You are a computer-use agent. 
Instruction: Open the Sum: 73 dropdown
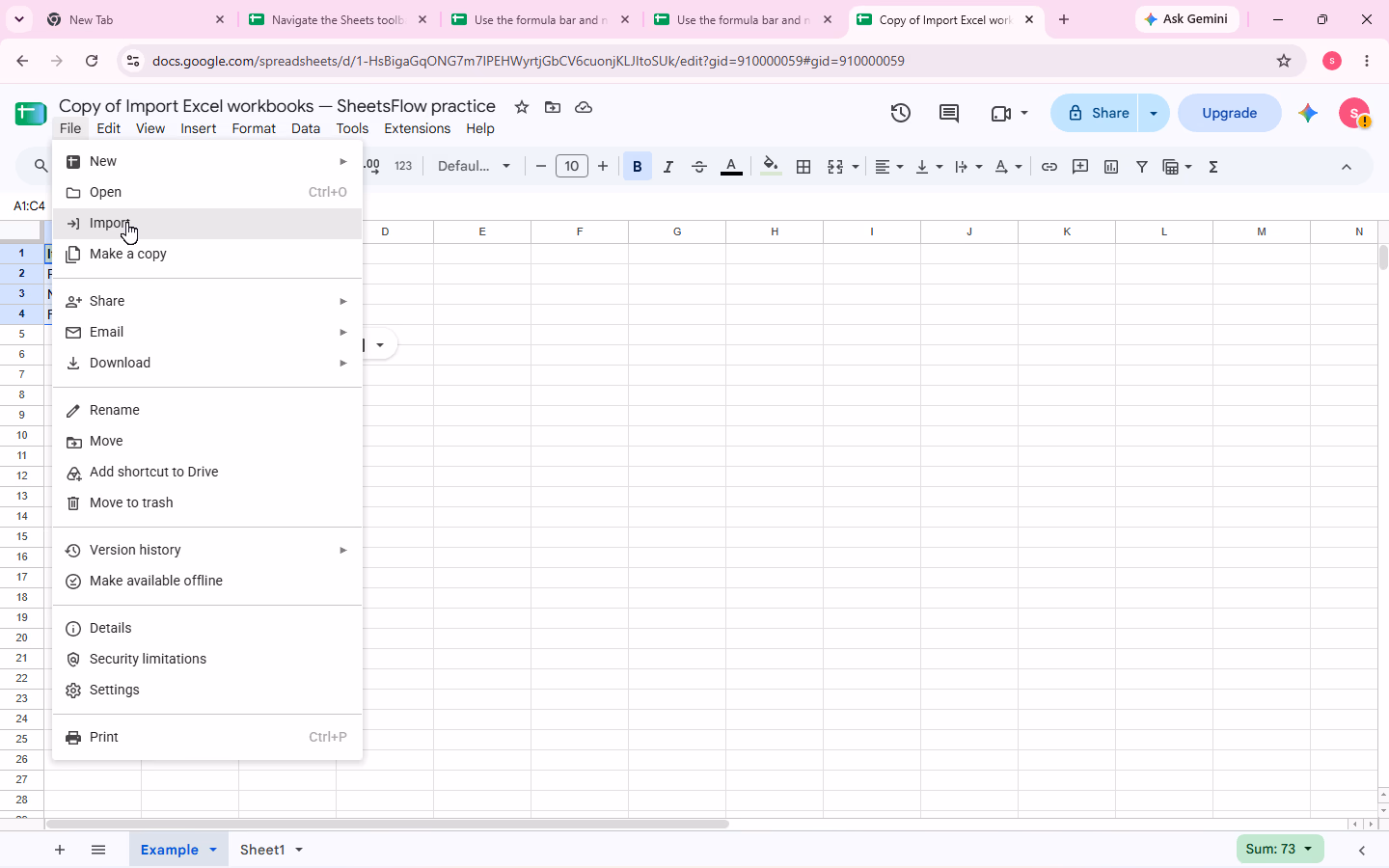coord(1280,849)
